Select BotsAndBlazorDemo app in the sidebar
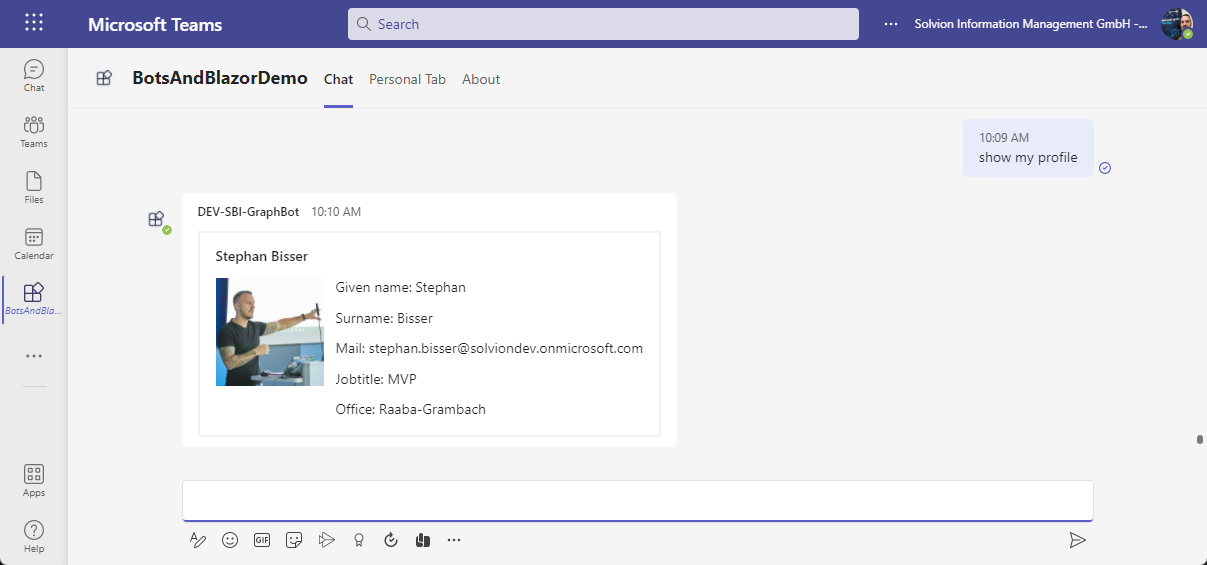Viewport: 1207px width, 565px height. (34, 299)
